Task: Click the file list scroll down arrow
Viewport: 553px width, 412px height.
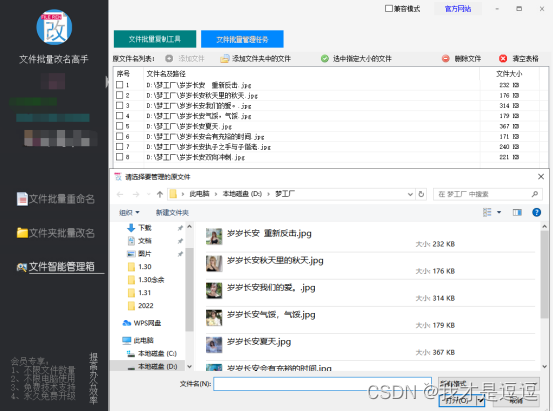Action: point(544,366)
